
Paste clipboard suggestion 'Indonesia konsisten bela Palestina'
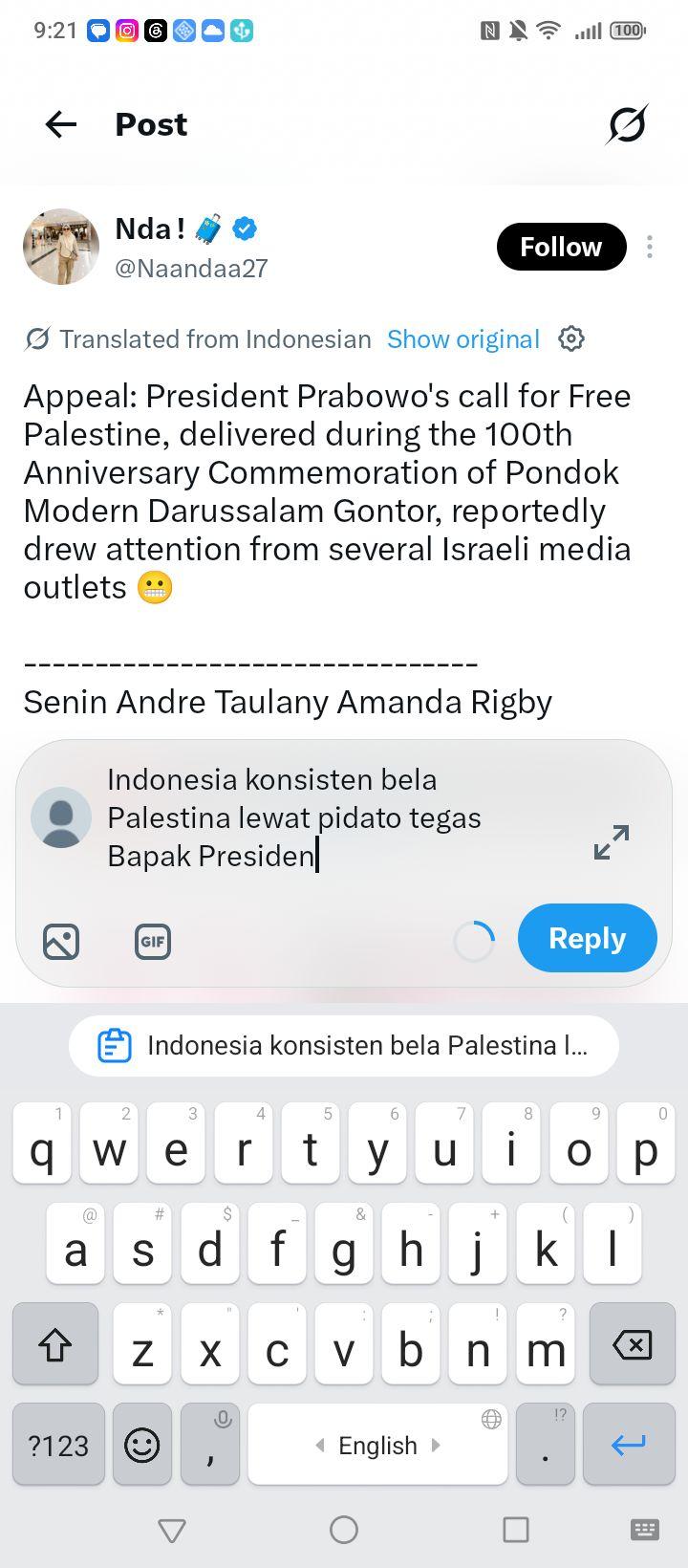[344, 1045]
